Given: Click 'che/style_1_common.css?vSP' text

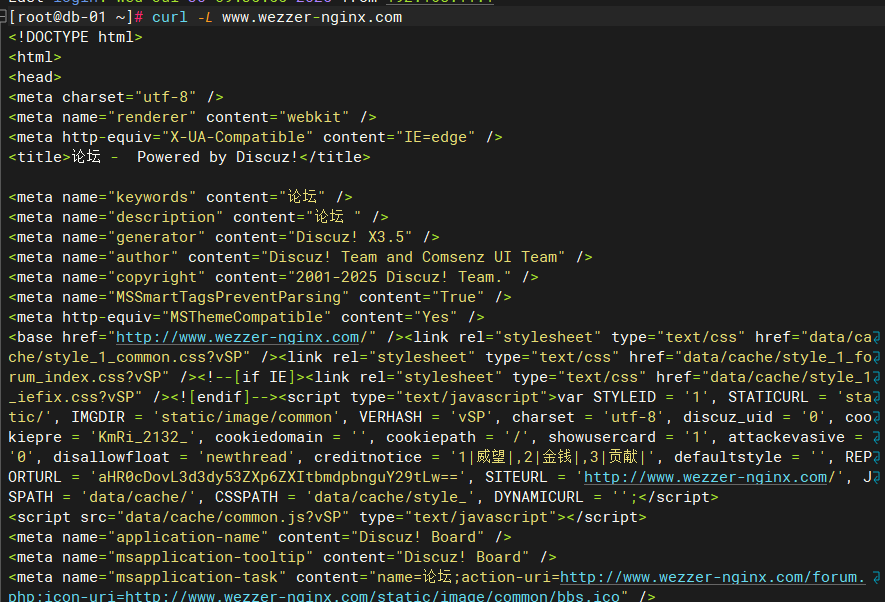Looking at the screenshot, I should pos(125,357).
